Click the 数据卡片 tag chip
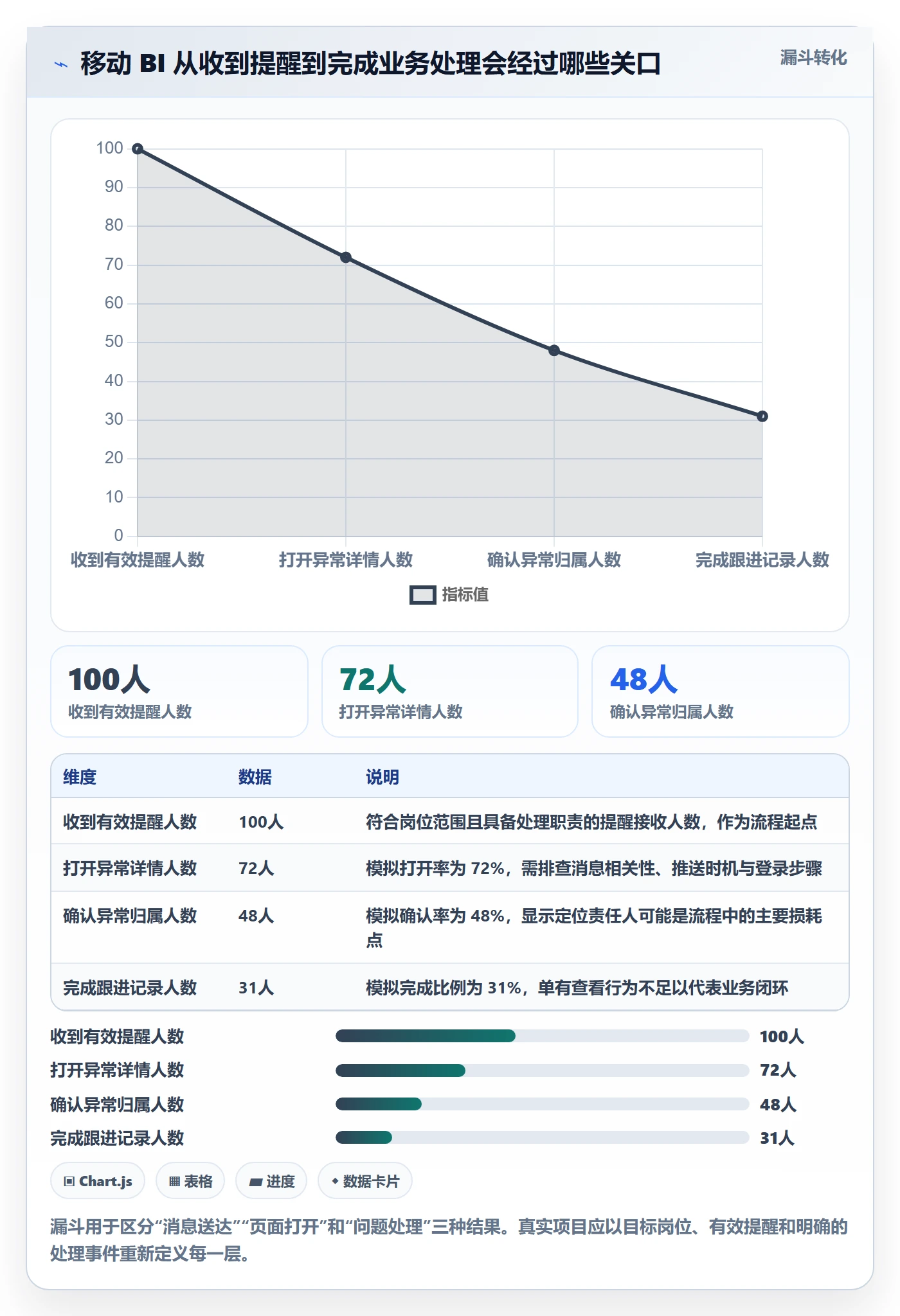Screen dimensions: 900x1316 coord(365,1181)
